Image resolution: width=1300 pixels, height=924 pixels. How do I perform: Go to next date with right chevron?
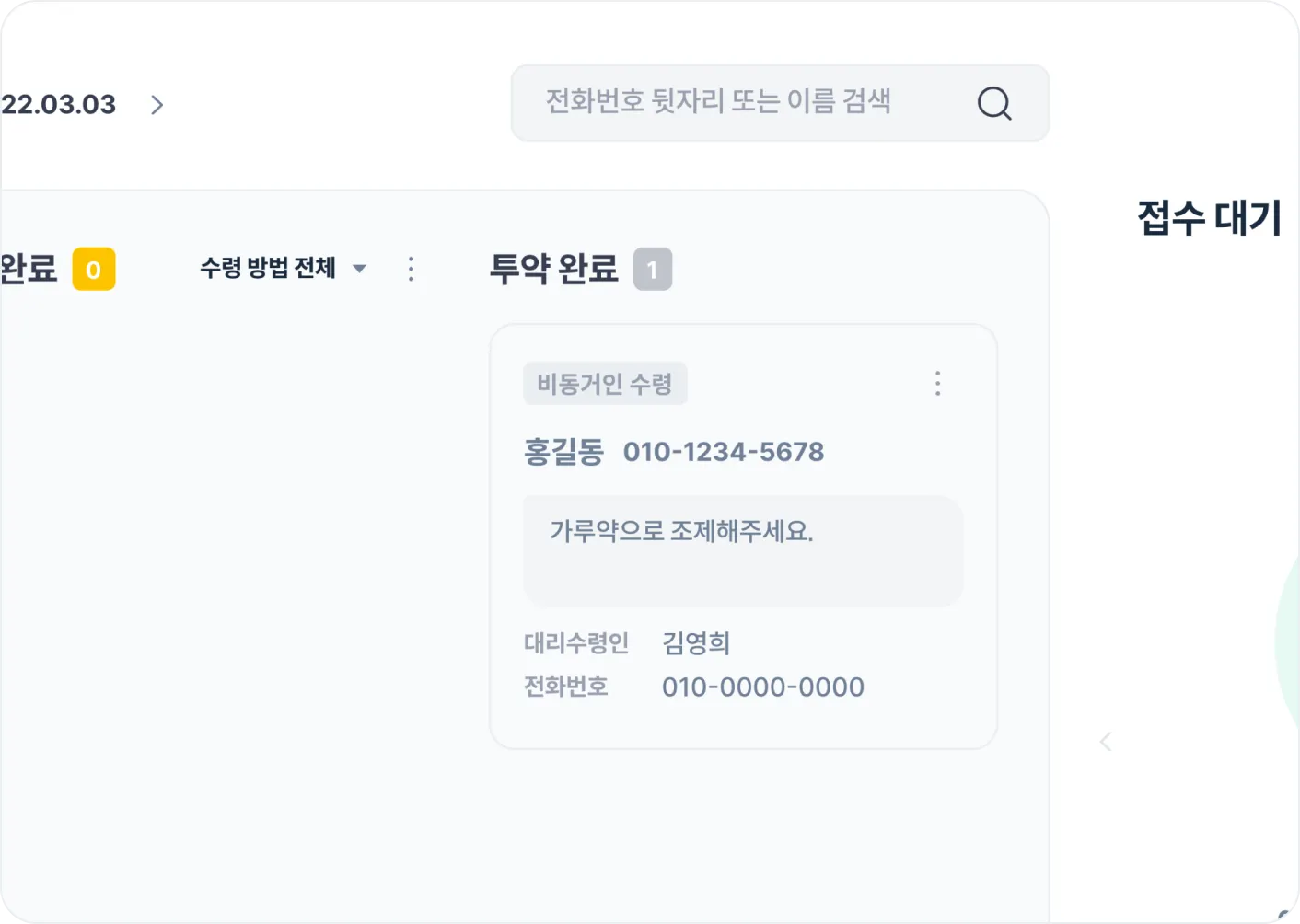(157, 105)
